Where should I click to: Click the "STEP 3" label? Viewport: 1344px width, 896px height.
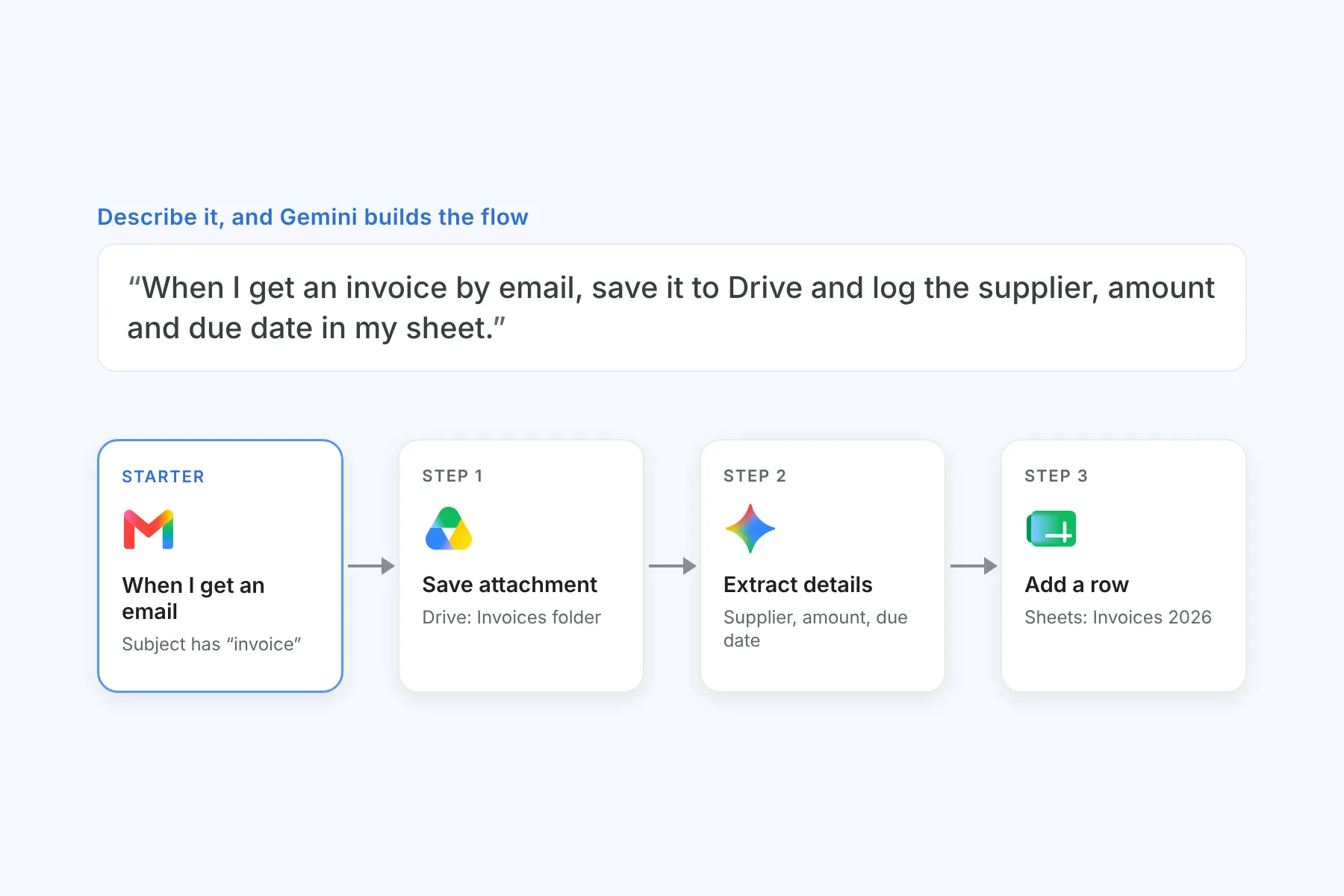point(1057,476)
